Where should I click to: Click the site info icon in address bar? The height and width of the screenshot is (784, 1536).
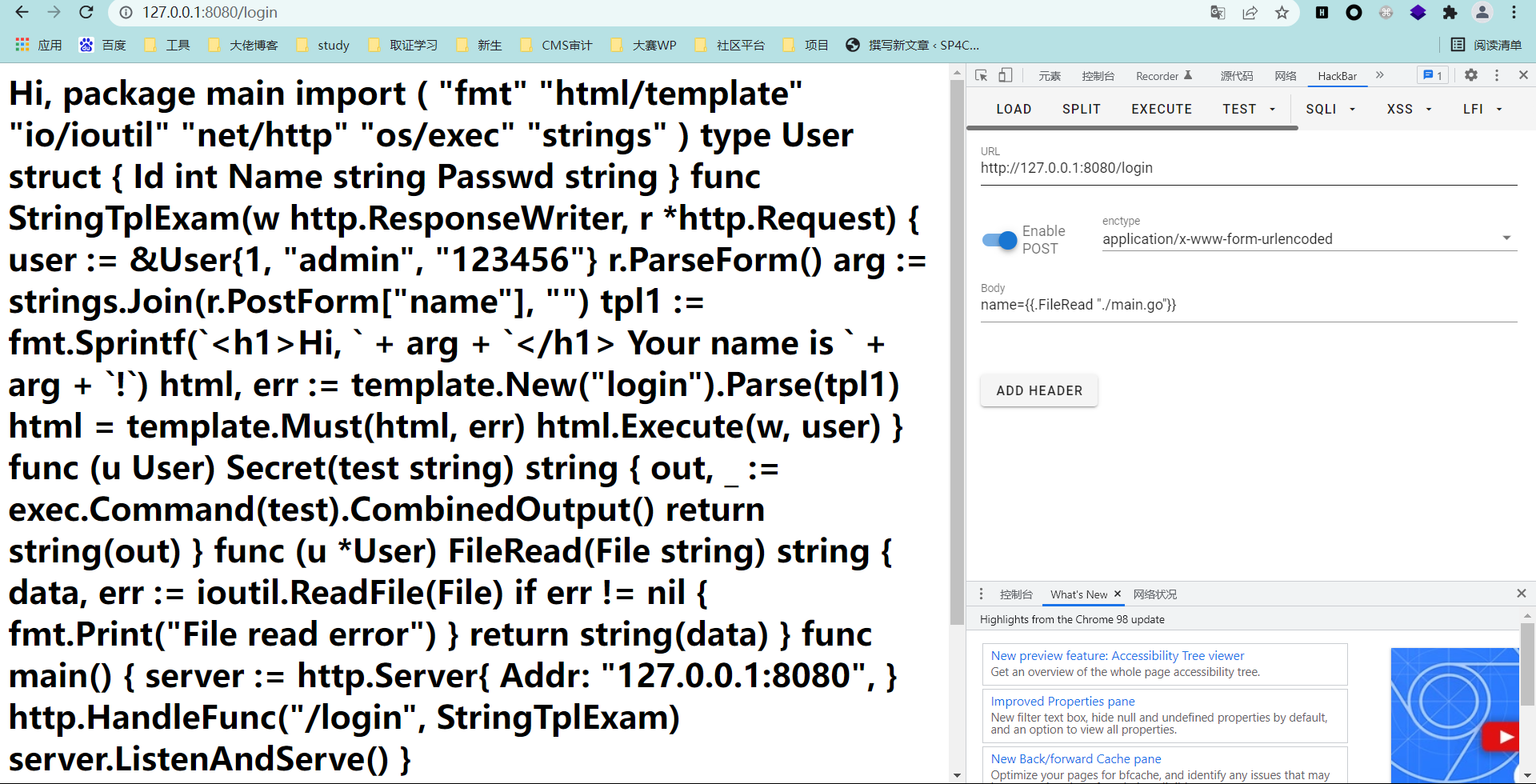[x=124, y=12]
